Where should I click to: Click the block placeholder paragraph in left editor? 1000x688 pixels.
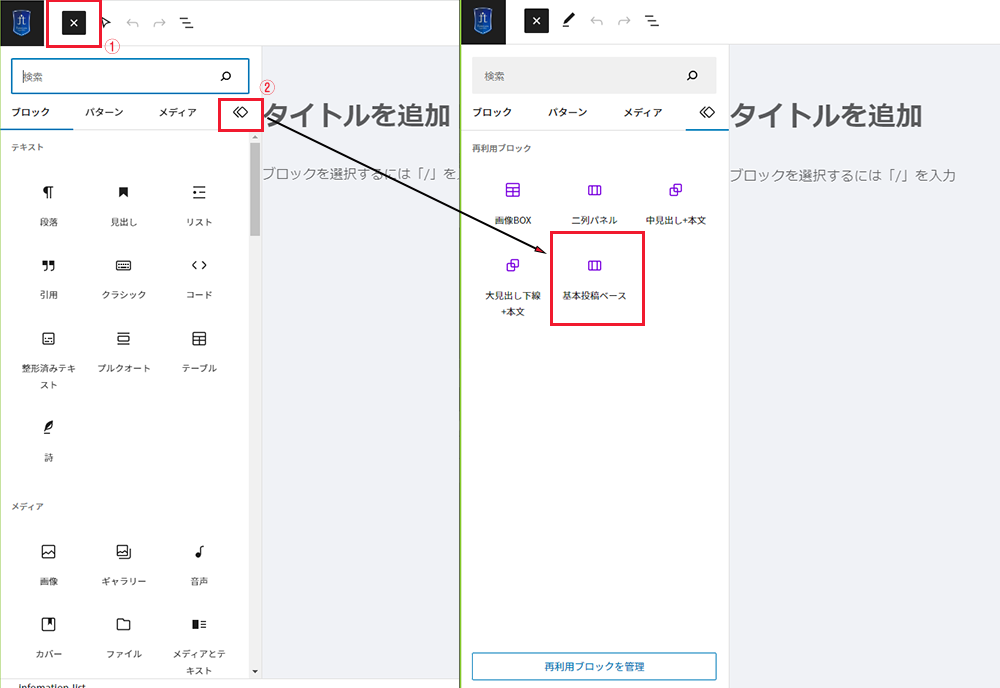[x=360, y=173]
